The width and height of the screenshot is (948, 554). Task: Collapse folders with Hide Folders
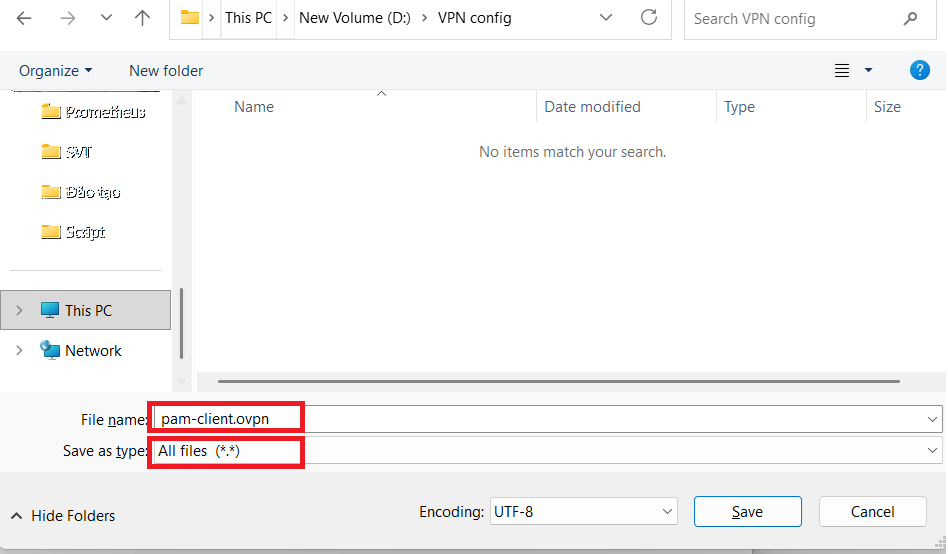(63, 516)
